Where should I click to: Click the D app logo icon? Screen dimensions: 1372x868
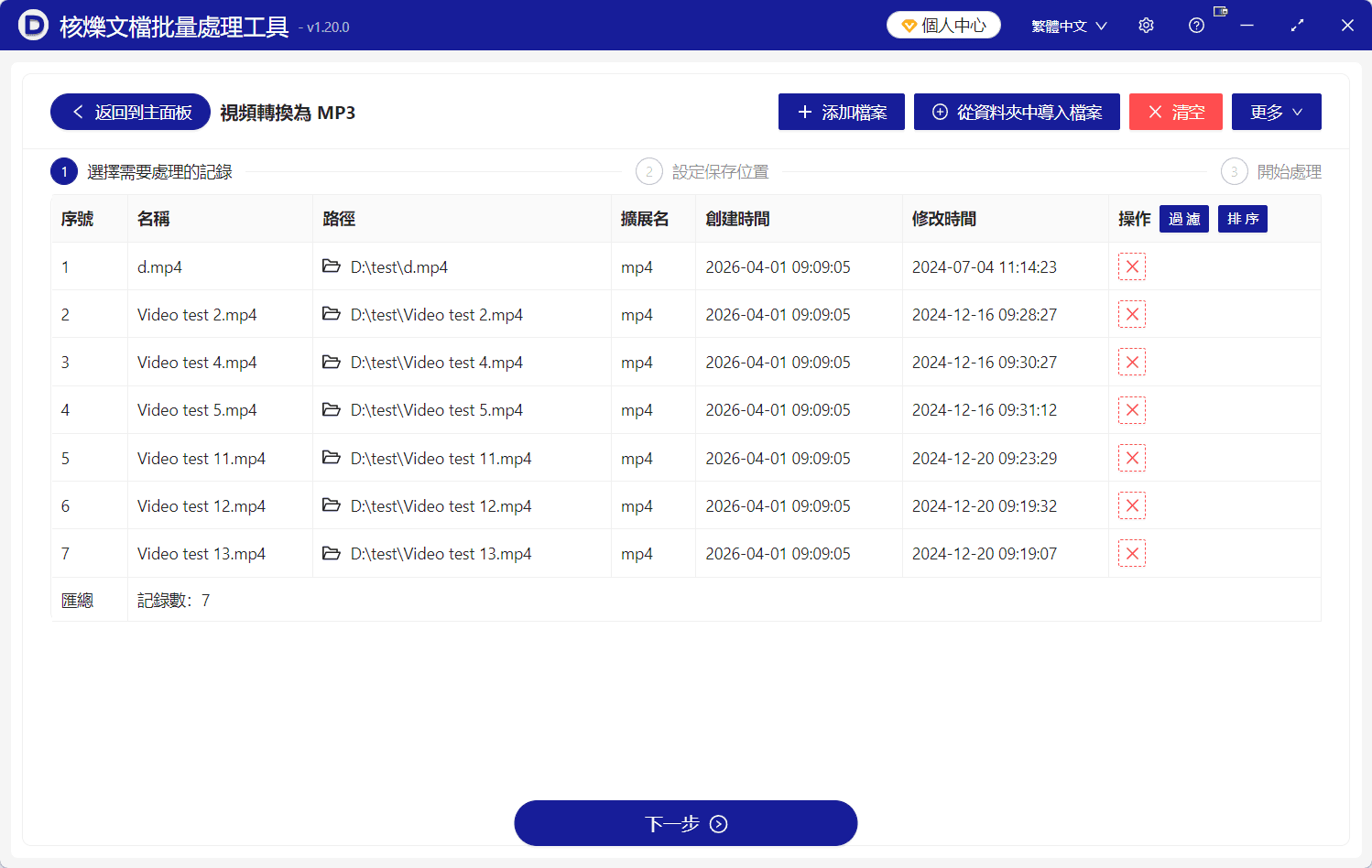pyautogui.click(x=30, y=26)
